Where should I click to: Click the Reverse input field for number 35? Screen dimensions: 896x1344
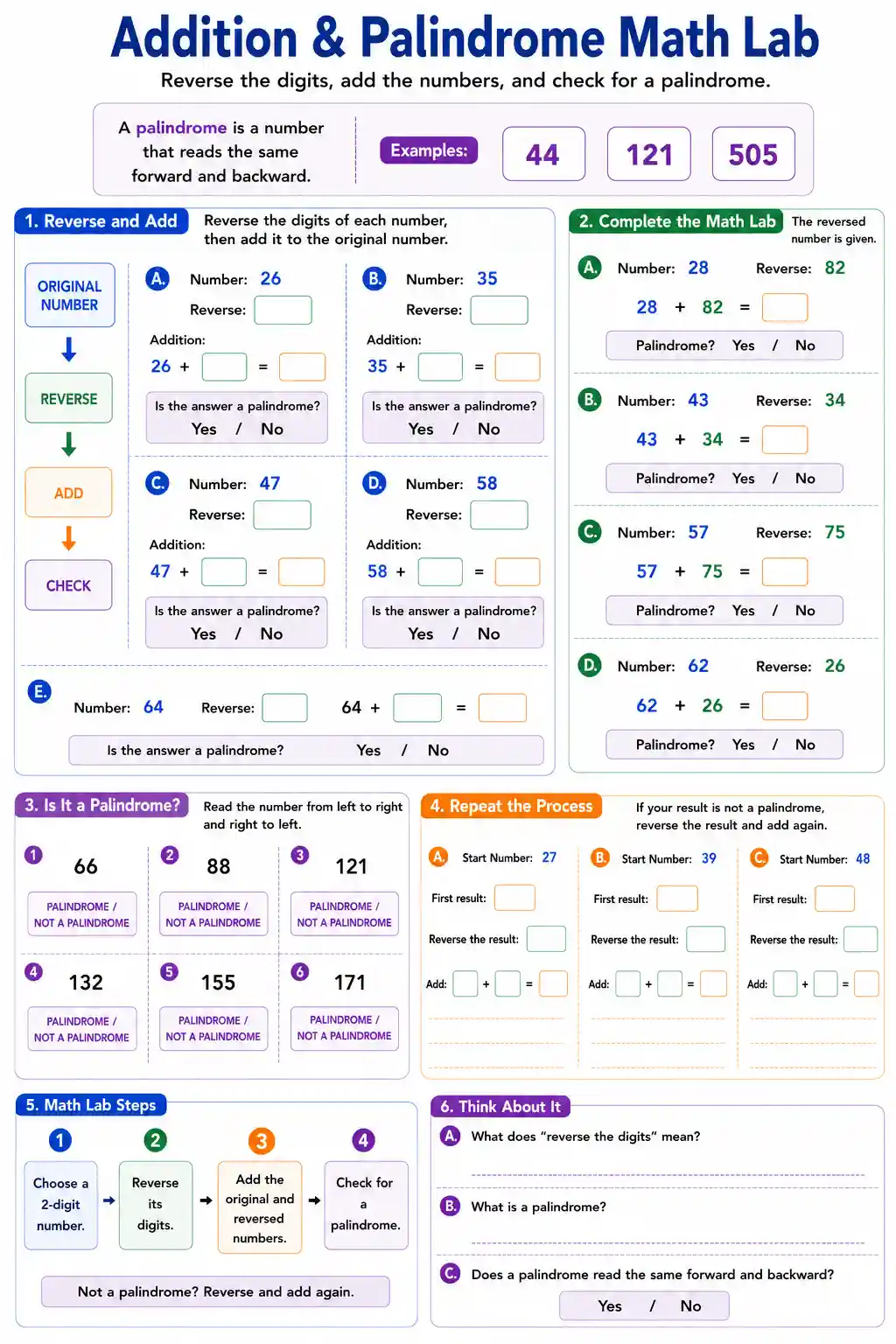point(499,310)
